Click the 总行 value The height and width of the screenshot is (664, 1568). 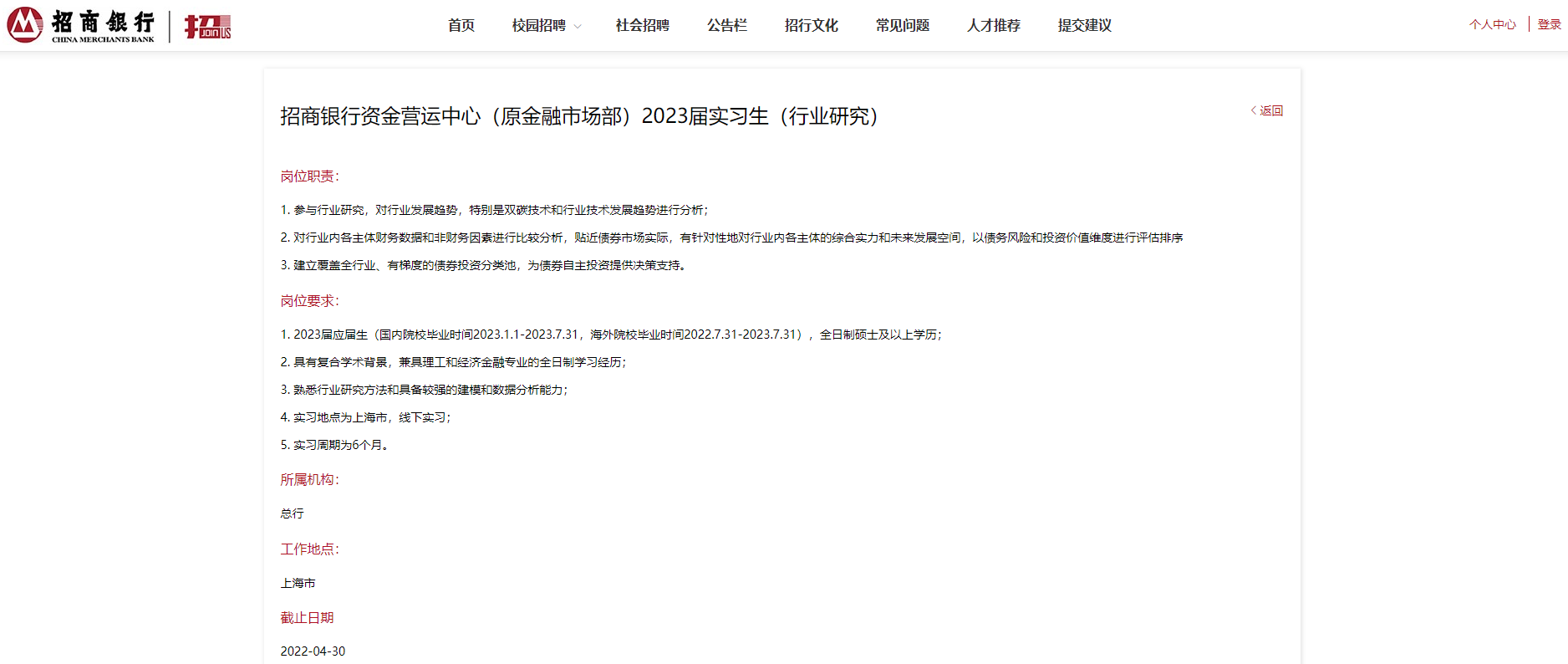coord(293,513)
